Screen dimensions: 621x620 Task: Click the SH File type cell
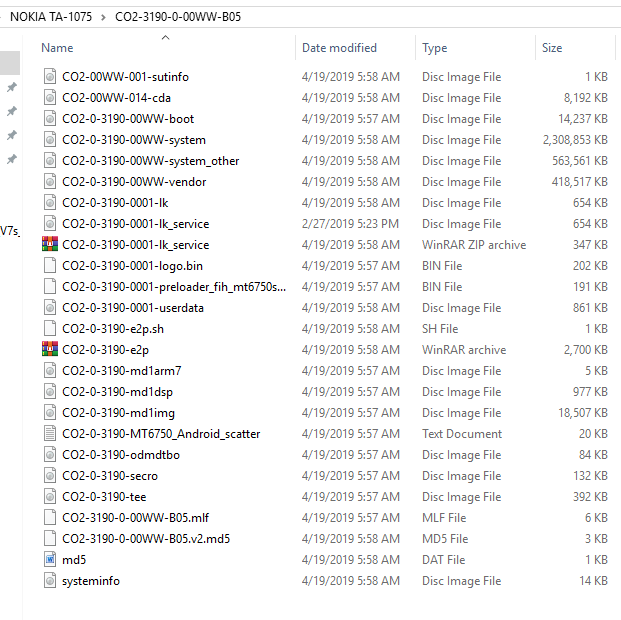[x=440, y=329]
